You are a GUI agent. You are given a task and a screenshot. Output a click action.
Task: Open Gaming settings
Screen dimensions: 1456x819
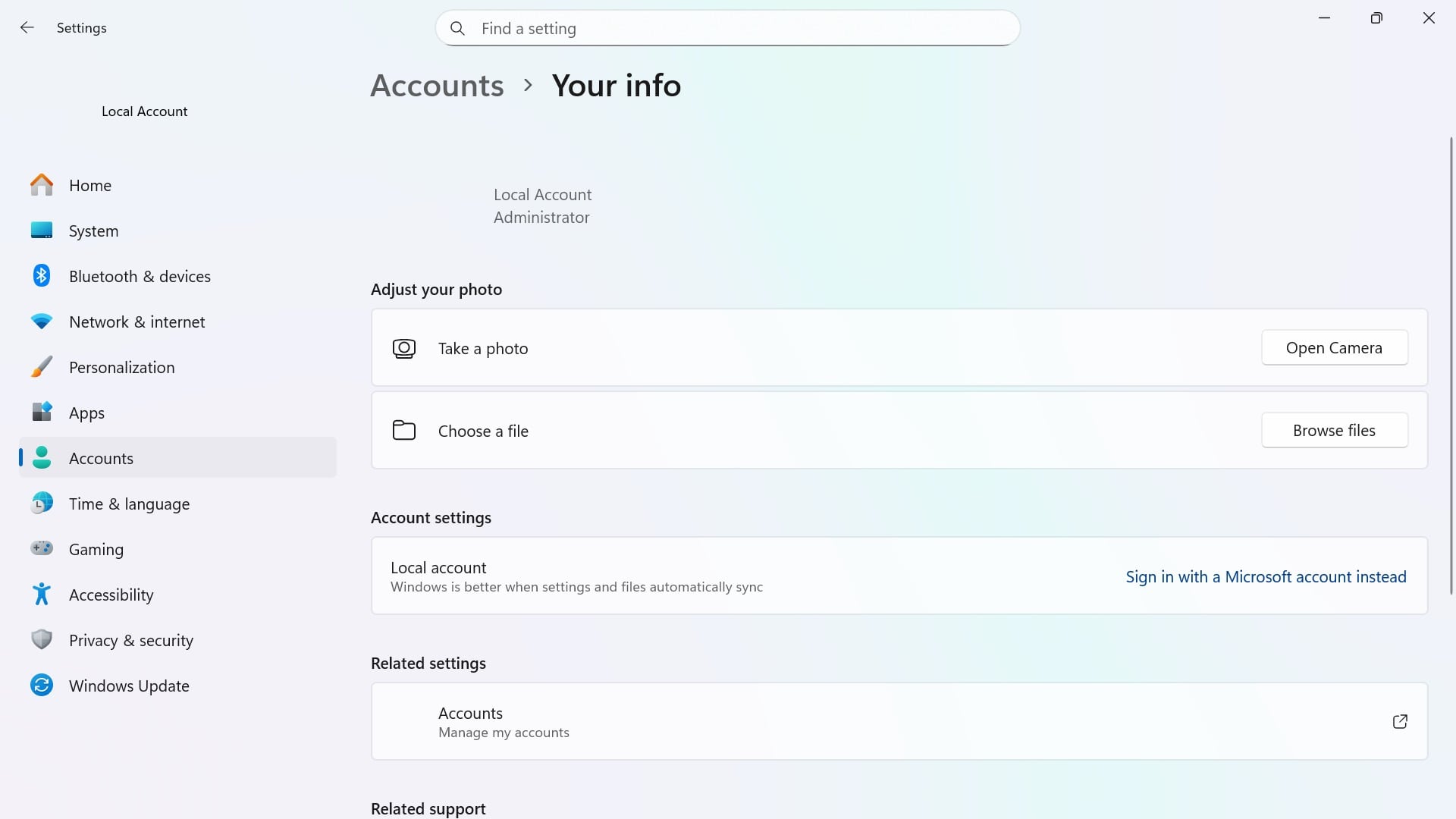coord(96,549)
